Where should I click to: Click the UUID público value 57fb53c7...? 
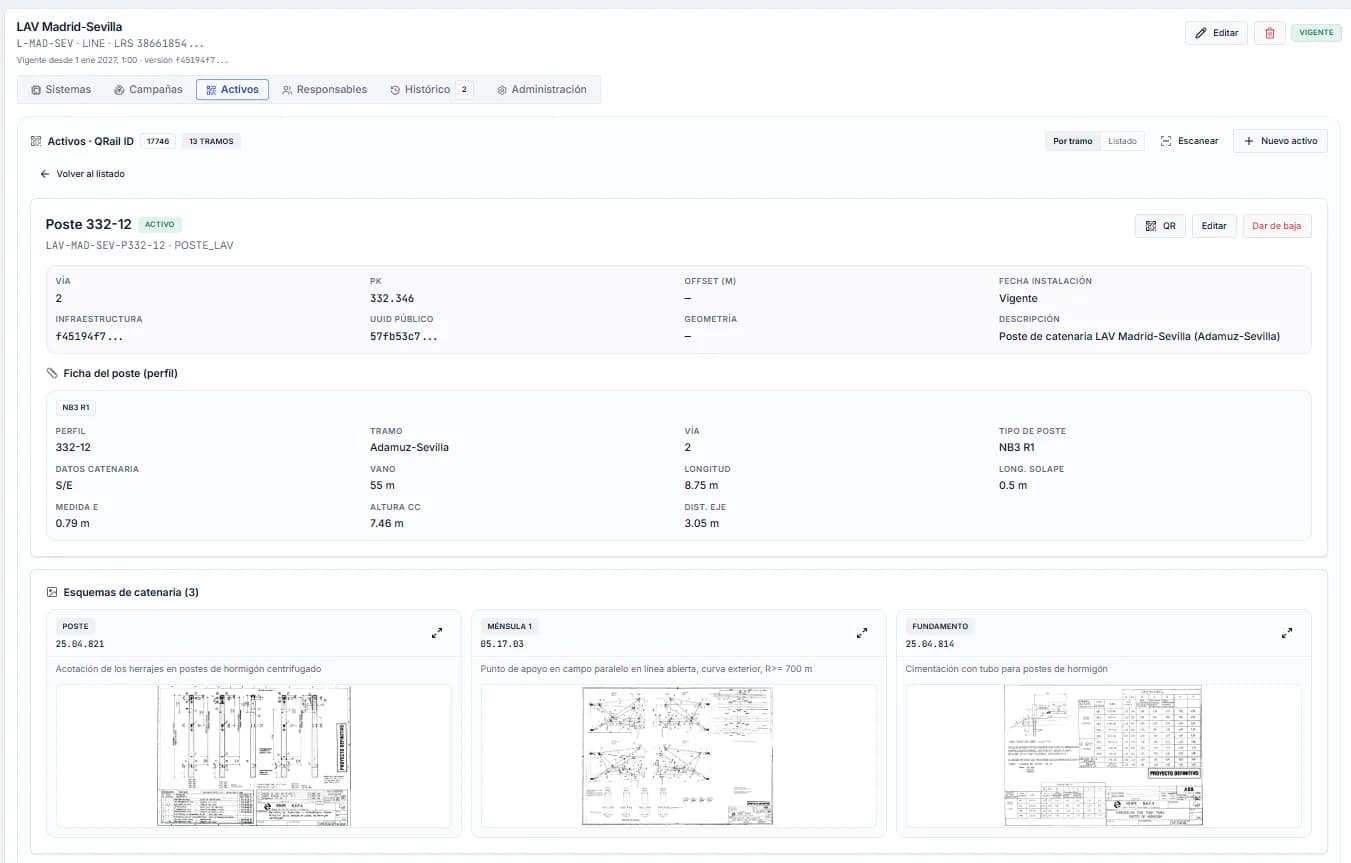pos(403,336)
